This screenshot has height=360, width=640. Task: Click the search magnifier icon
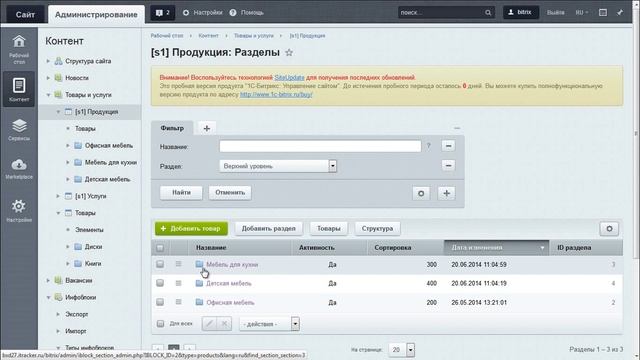(488, 13)
